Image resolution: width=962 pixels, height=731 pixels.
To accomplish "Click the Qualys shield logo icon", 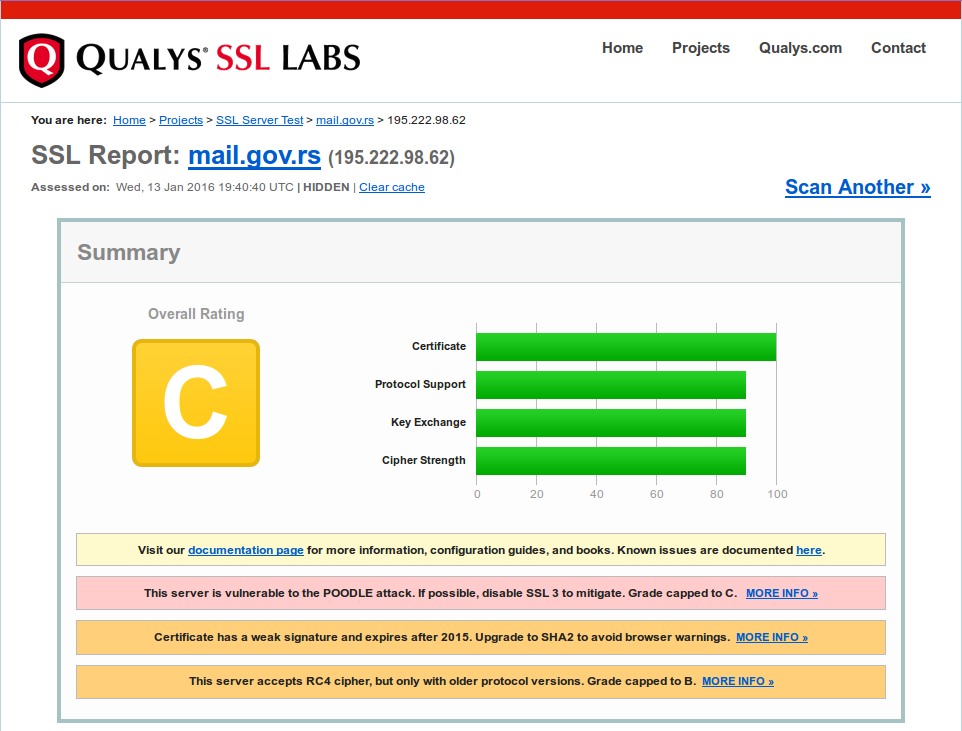I will point(41,60).
